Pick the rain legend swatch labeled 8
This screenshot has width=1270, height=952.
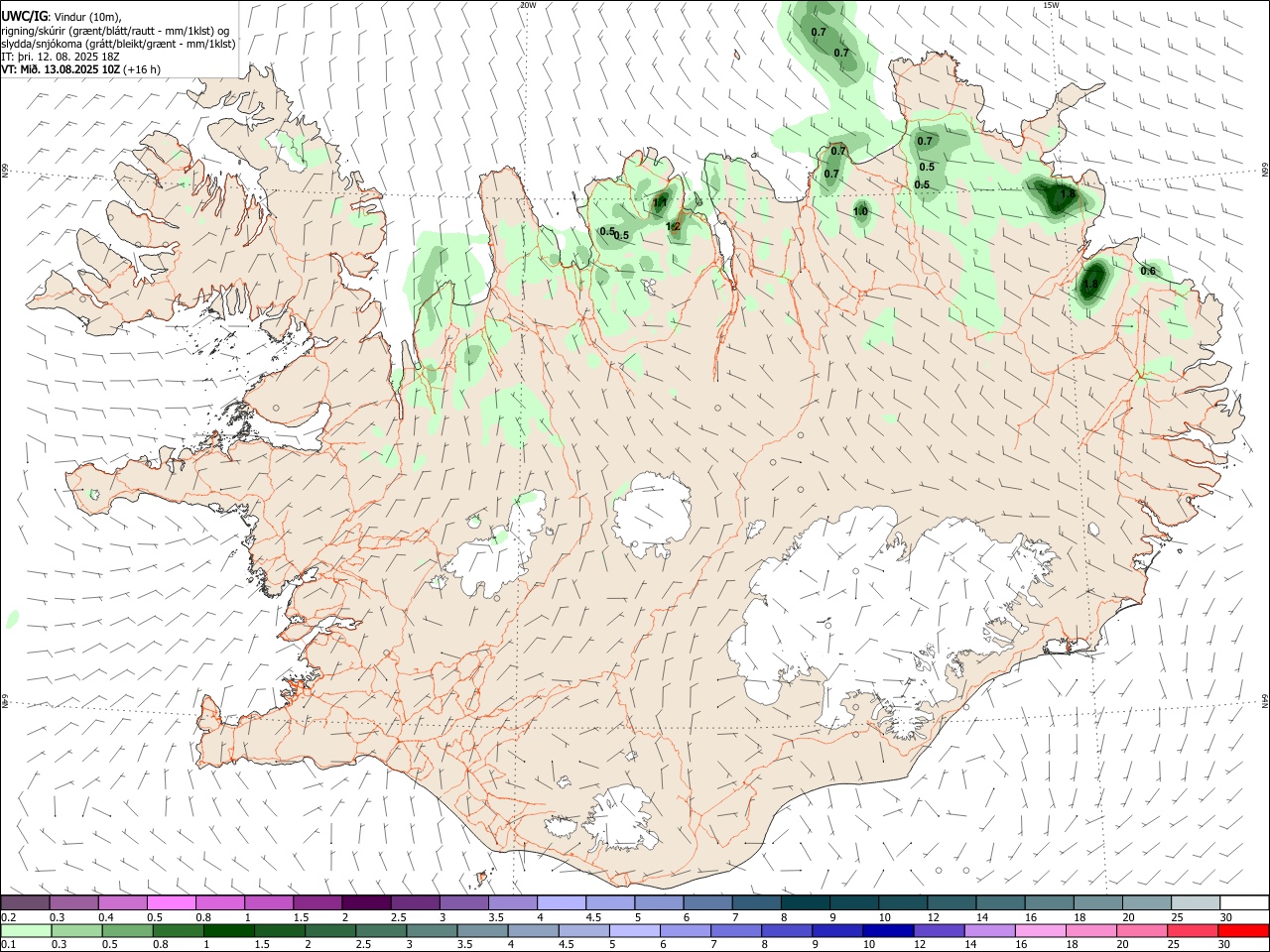[787, 930]
